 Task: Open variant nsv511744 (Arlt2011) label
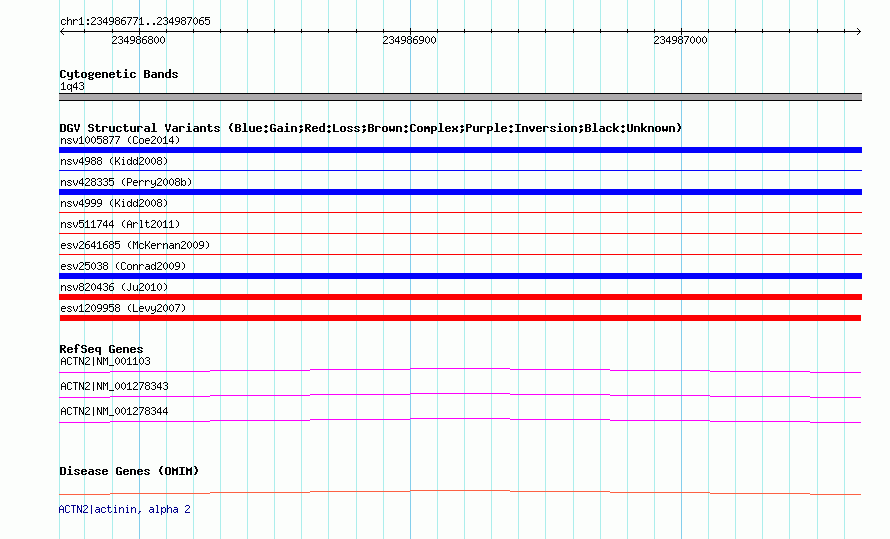120,224
